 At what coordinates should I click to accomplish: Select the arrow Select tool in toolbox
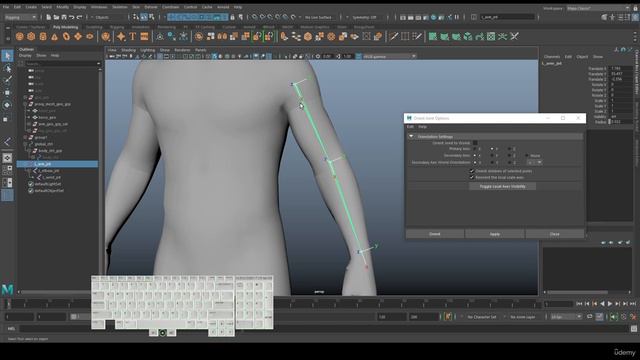click(7, 56)
